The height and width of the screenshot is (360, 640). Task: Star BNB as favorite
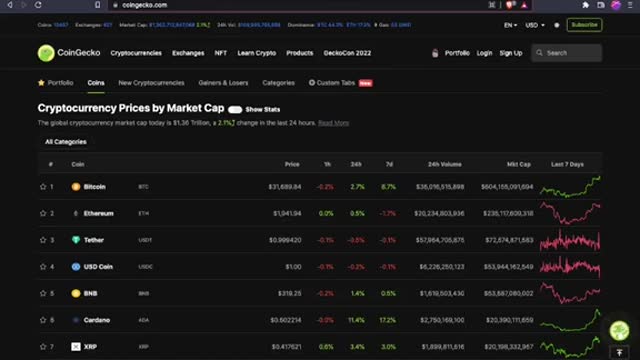coord(43,293)
